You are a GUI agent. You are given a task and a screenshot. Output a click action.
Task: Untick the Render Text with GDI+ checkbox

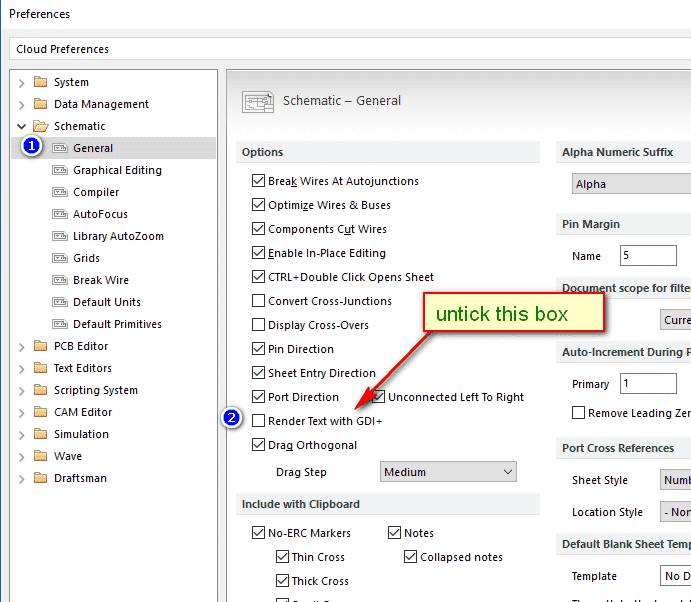(259, 421)
